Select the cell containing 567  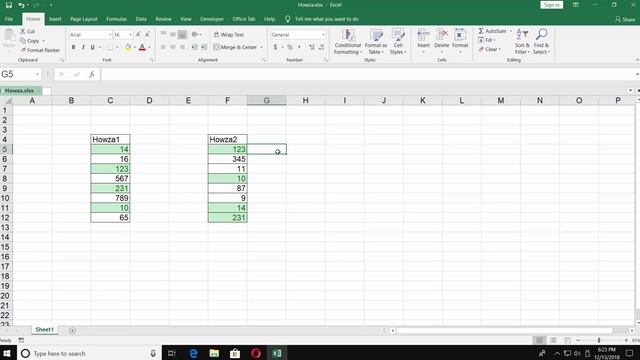click(x=110, y=178)
